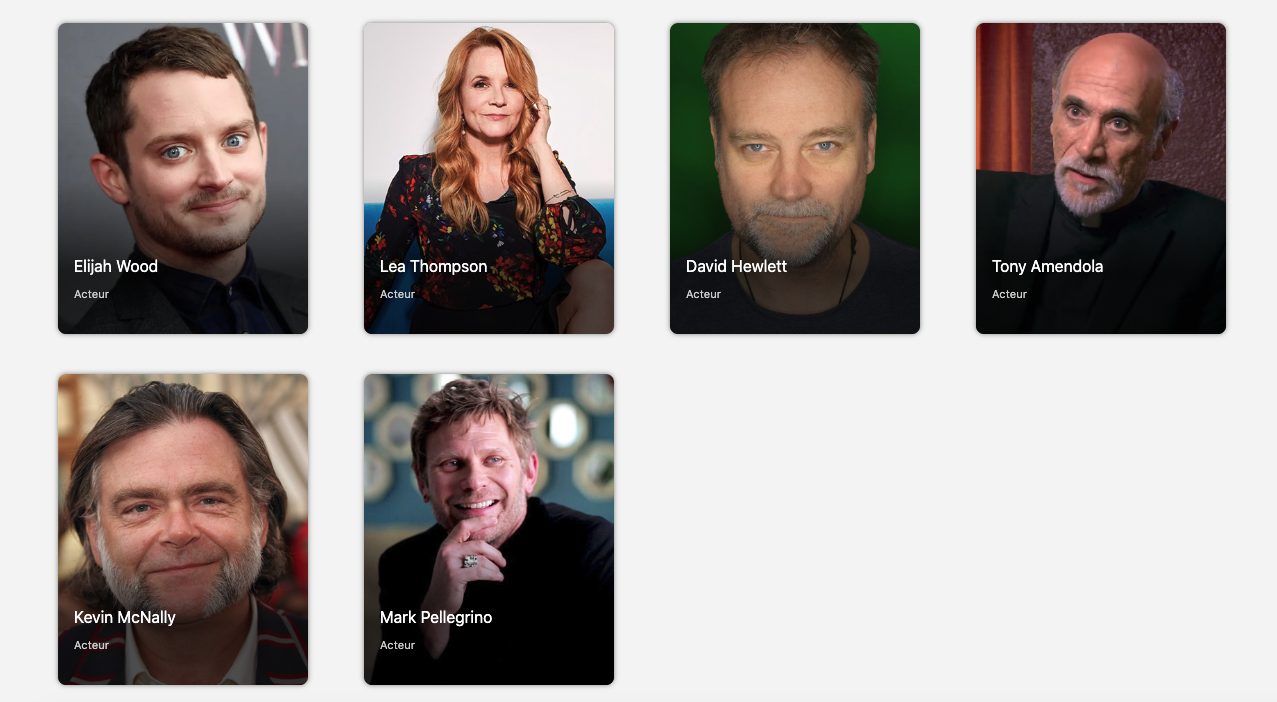This screenshot has height=702, width=1277.
Task: Select Lea Thompson's photo card
Action: coord(489,178)
